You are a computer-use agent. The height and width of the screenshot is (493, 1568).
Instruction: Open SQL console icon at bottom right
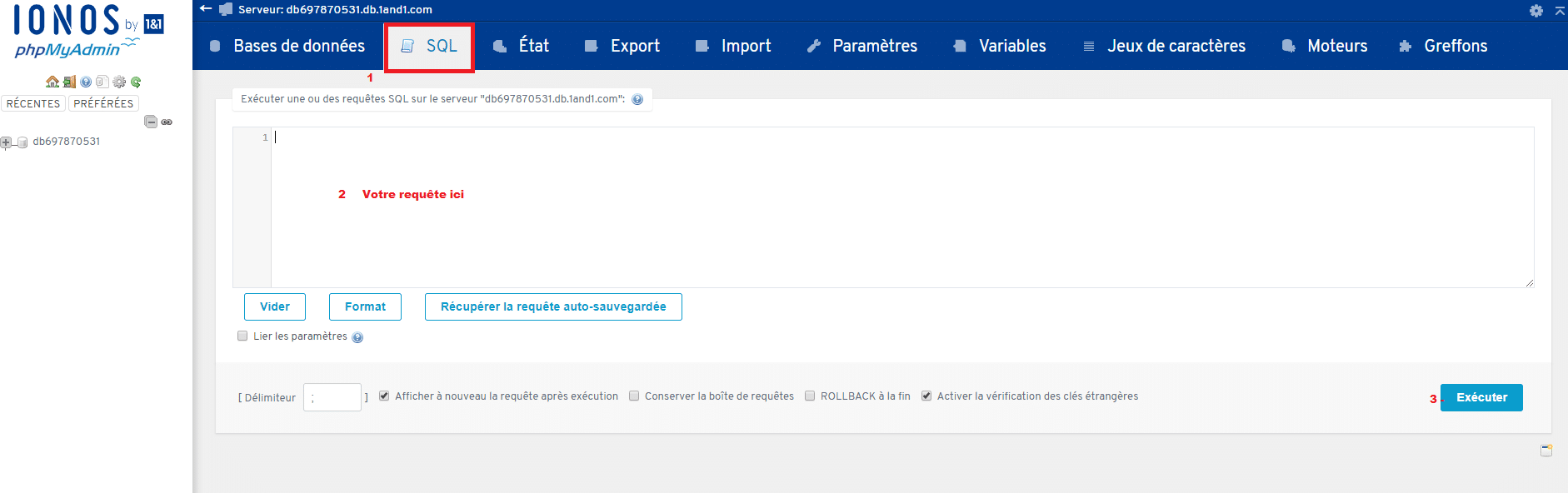pyautogui.click(x=1546, y=451)
